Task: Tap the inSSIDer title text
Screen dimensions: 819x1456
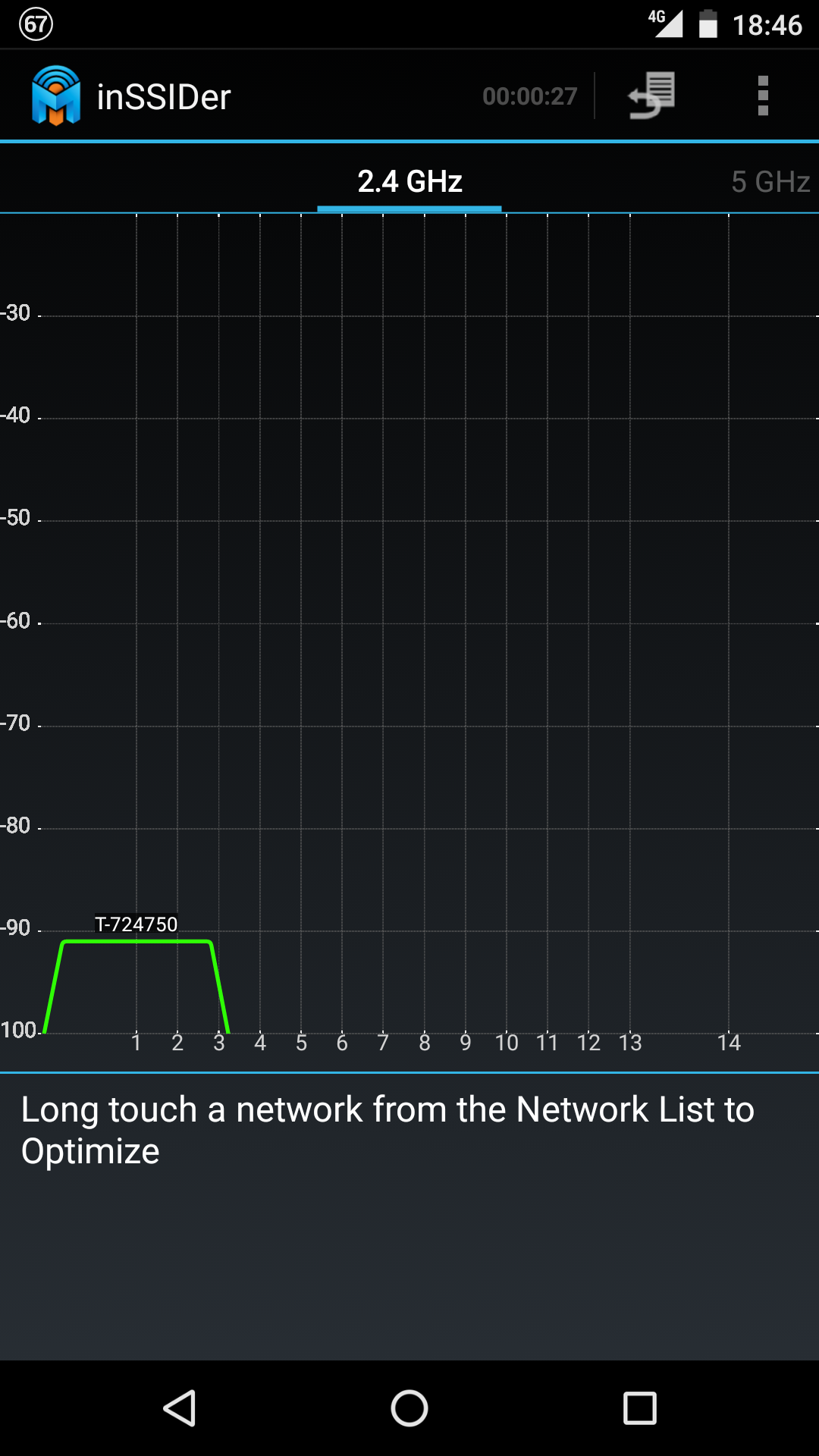Action: click(x=164, y=97)
